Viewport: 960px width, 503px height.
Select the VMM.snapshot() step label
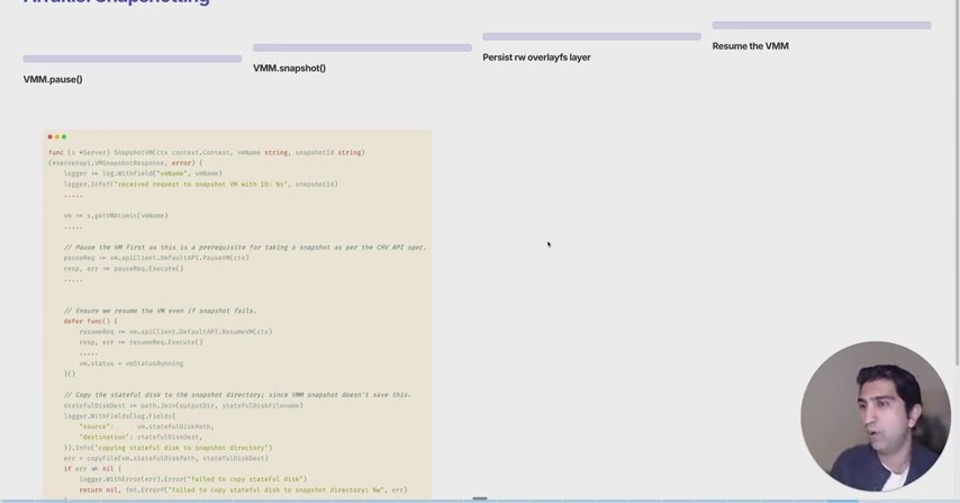coord(290,68)
